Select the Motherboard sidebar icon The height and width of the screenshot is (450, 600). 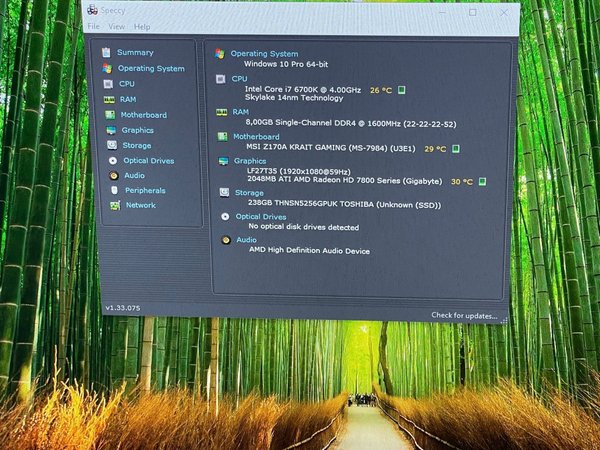(110, 115)
